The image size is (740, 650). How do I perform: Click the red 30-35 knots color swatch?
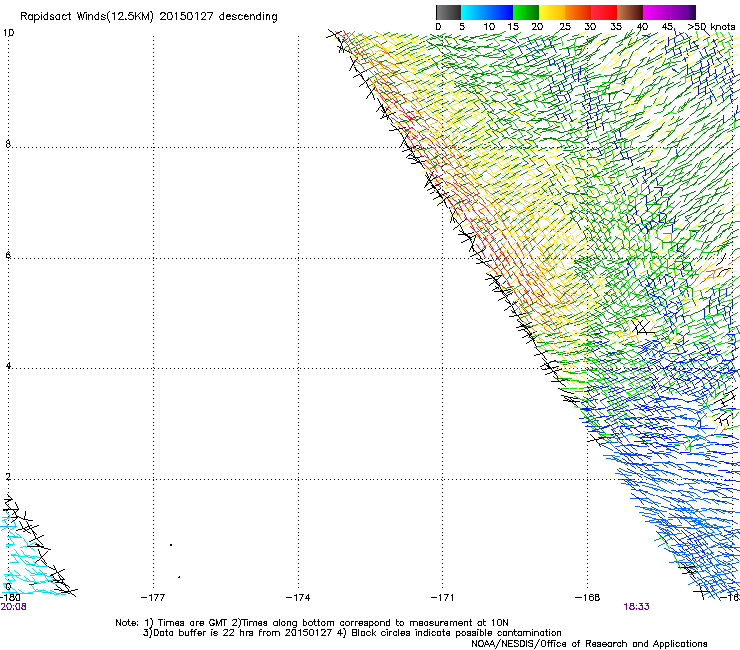[604, 12]
